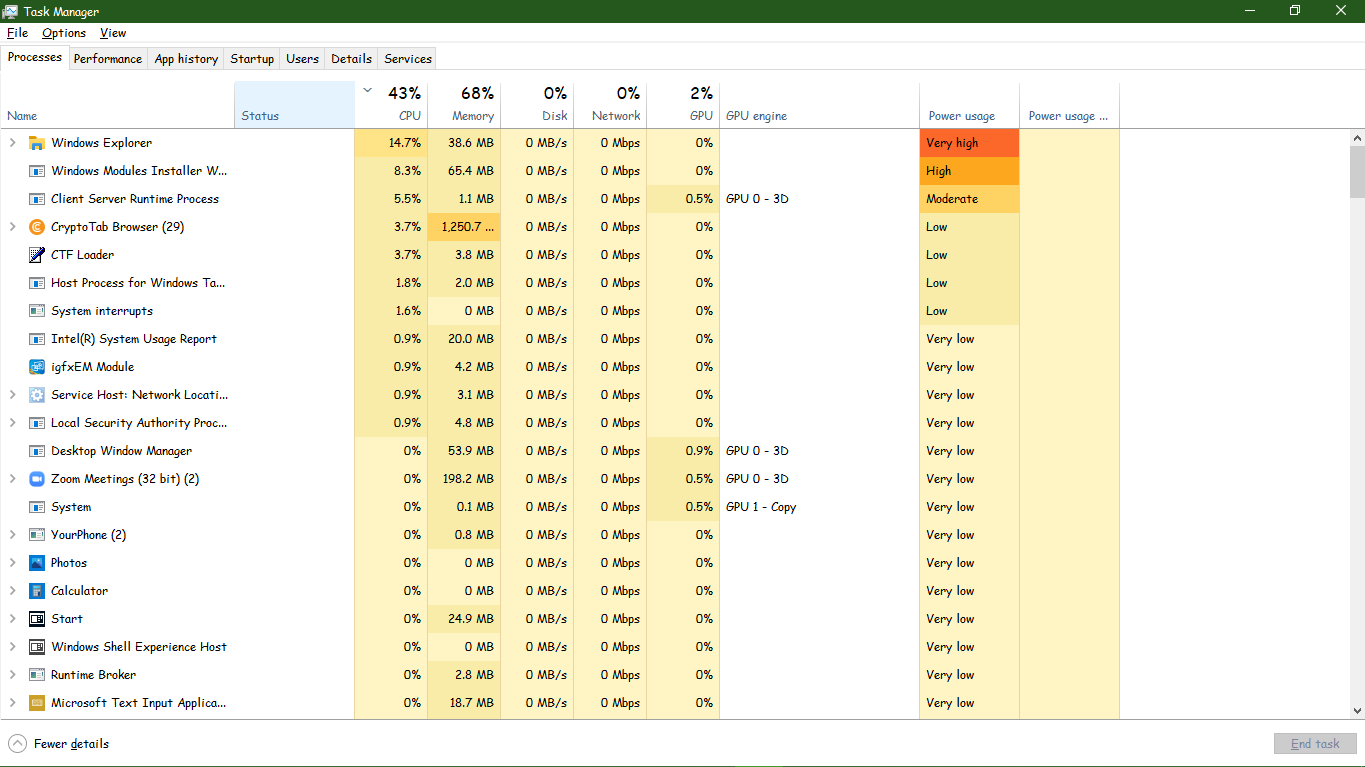The image size is (1365, 767).
Task: Click the vertical scrollbar down arrow
Action: click(1357, 710)
